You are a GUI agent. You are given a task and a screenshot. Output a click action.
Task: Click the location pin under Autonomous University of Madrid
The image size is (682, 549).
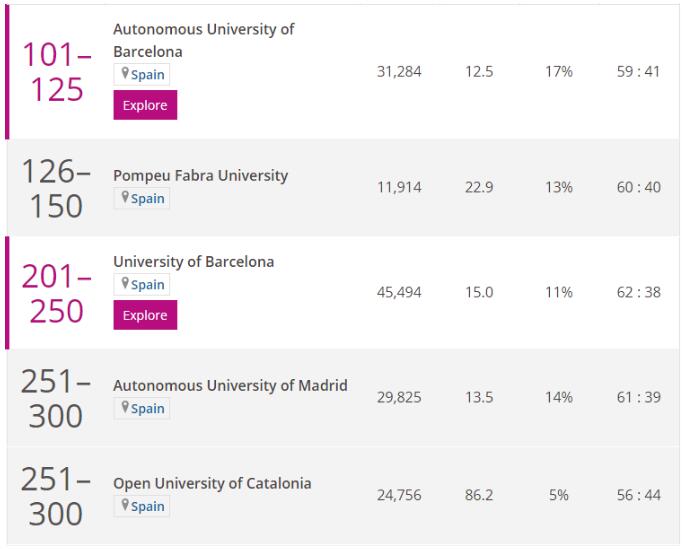125,408
